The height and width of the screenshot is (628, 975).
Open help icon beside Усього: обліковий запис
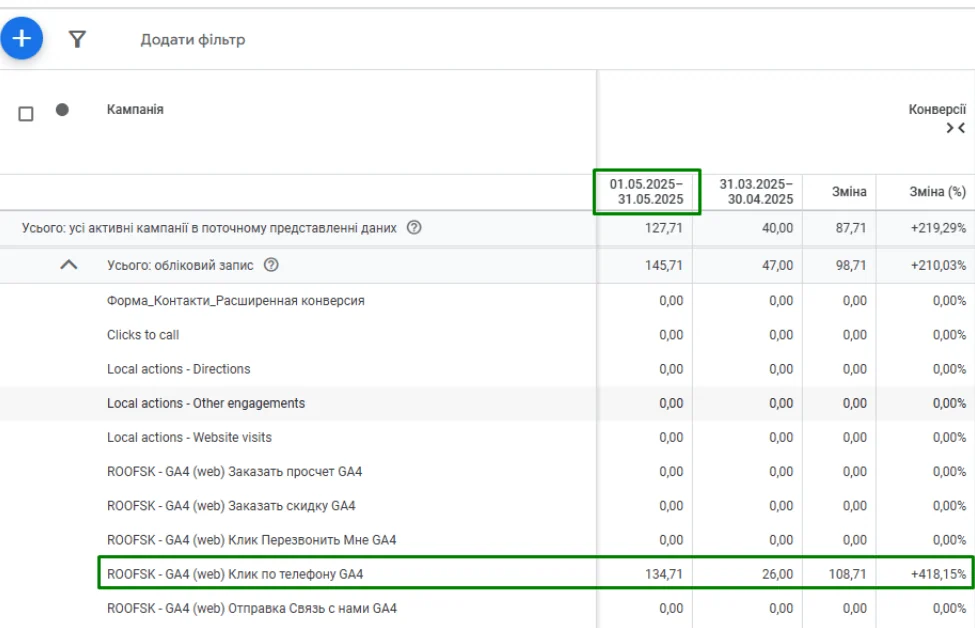pyautogui.click(x=271, y=265)
